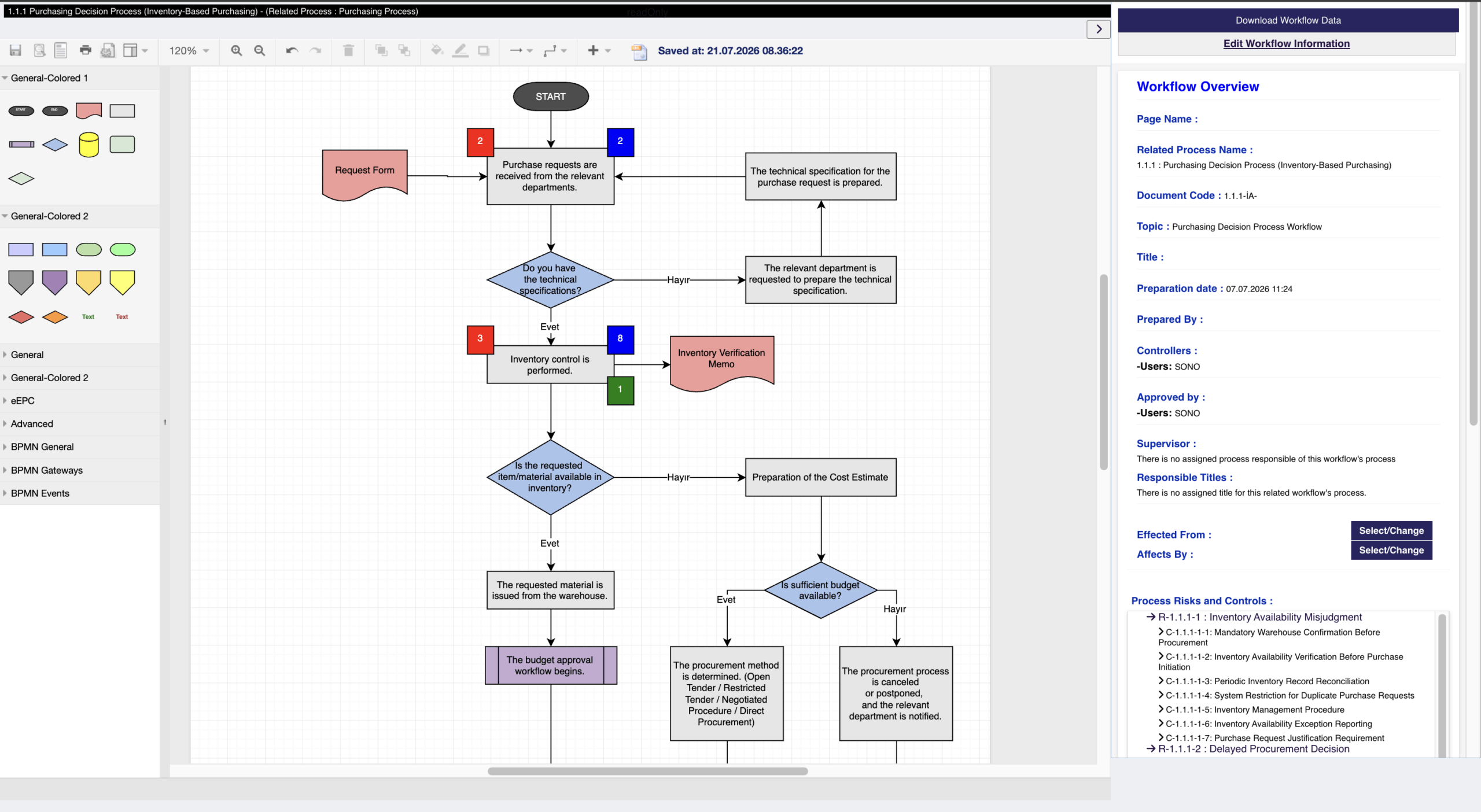Select the green Text label shape
Viewport: 1481px width, 812px height.
pyautogui.click(x=89, y=317)
